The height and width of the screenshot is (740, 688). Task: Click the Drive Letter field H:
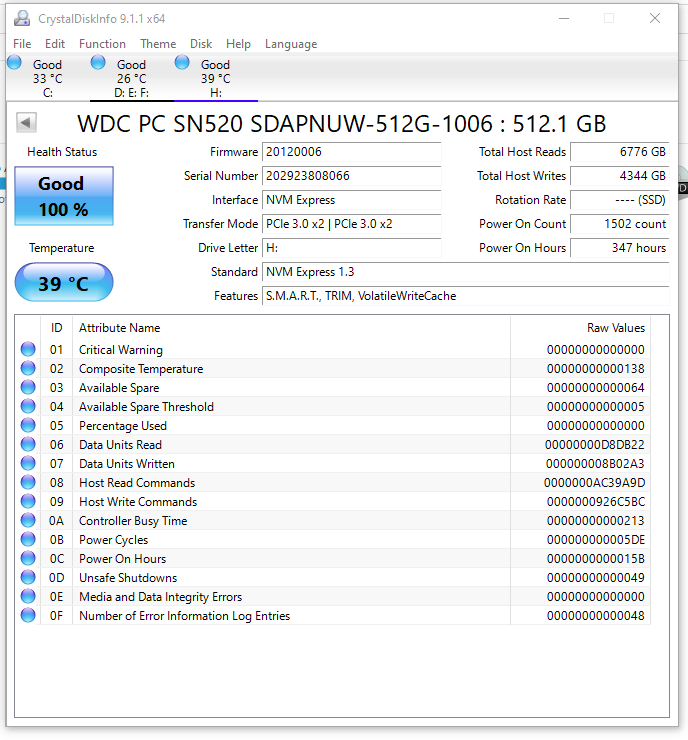tap(352, 248)
